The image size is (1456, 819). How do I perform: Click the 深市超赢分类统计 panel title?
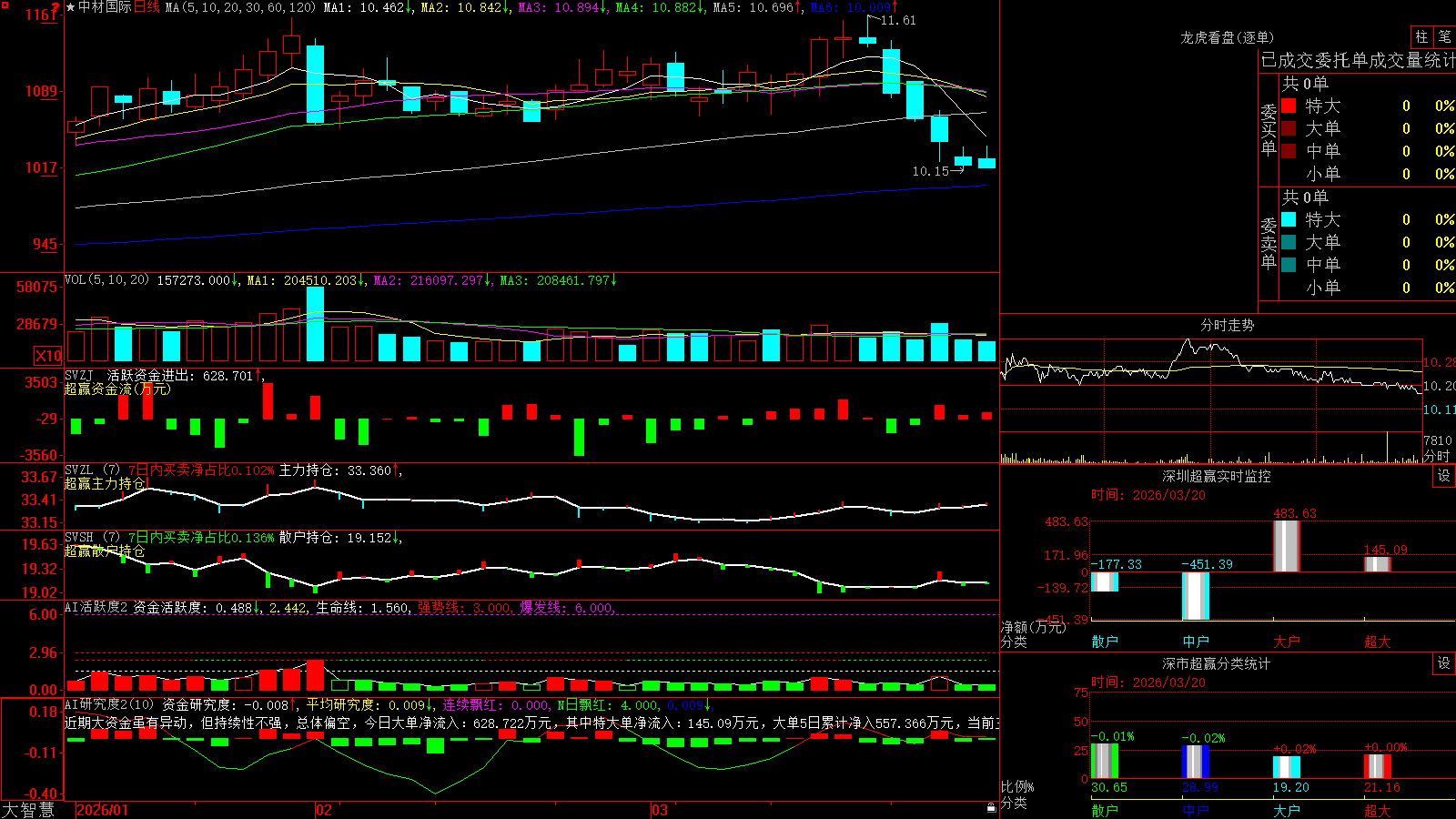point(1217,663)
